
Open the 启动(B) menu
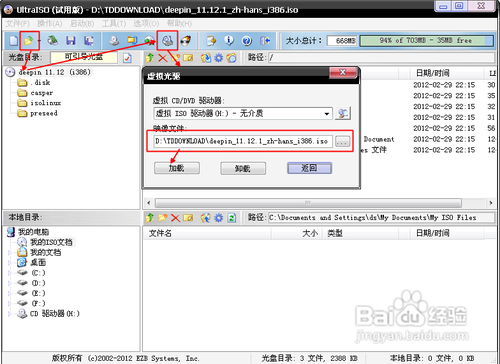pyautogui.click(x=82, y=24)
